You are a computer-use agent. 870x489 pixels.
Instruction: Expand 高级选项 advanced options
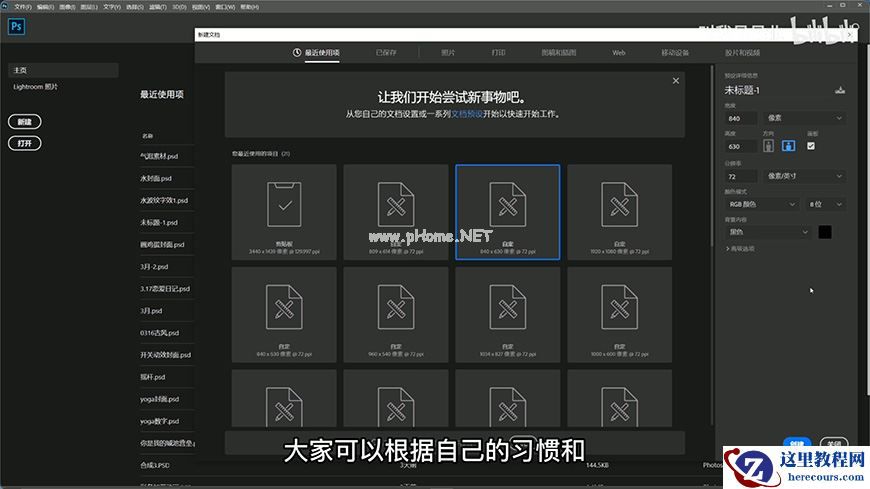740,249
